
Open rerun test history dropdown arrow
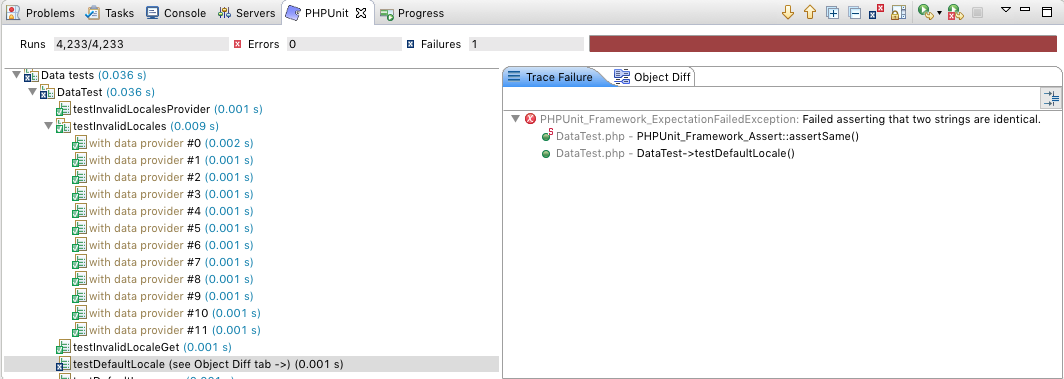(939, 13)
